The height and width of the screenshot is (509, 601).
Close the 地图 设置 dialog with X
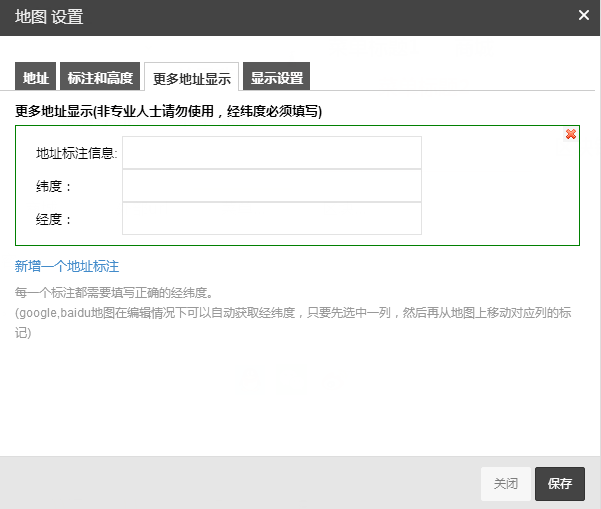point(584,15)
